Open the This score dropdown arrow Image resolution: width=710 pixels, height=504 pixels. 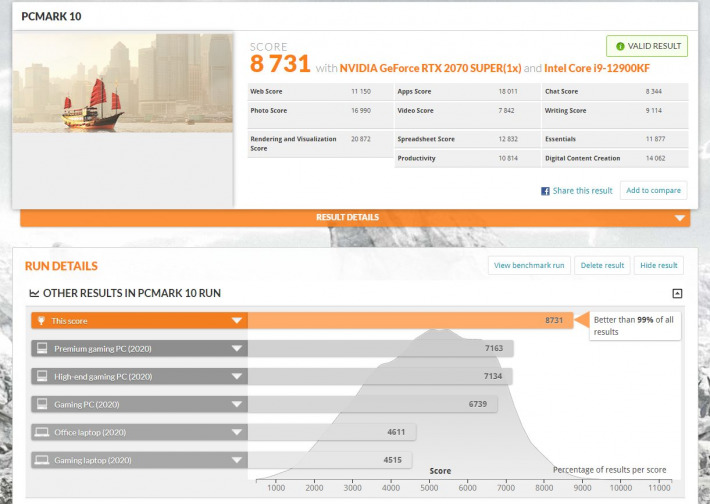237,321
